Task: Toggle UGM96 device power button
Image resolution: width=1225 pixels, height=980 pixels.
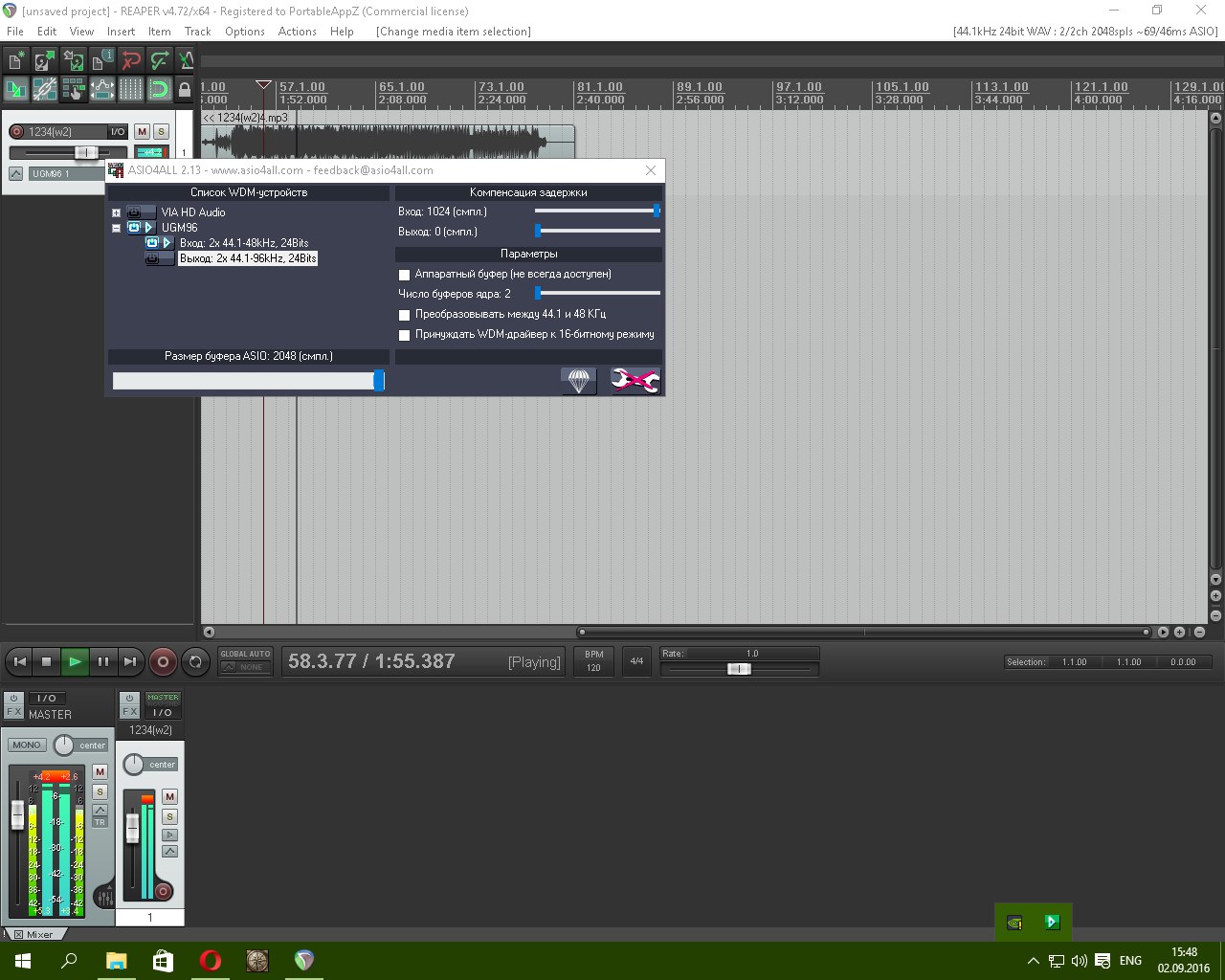Action: 135,228
